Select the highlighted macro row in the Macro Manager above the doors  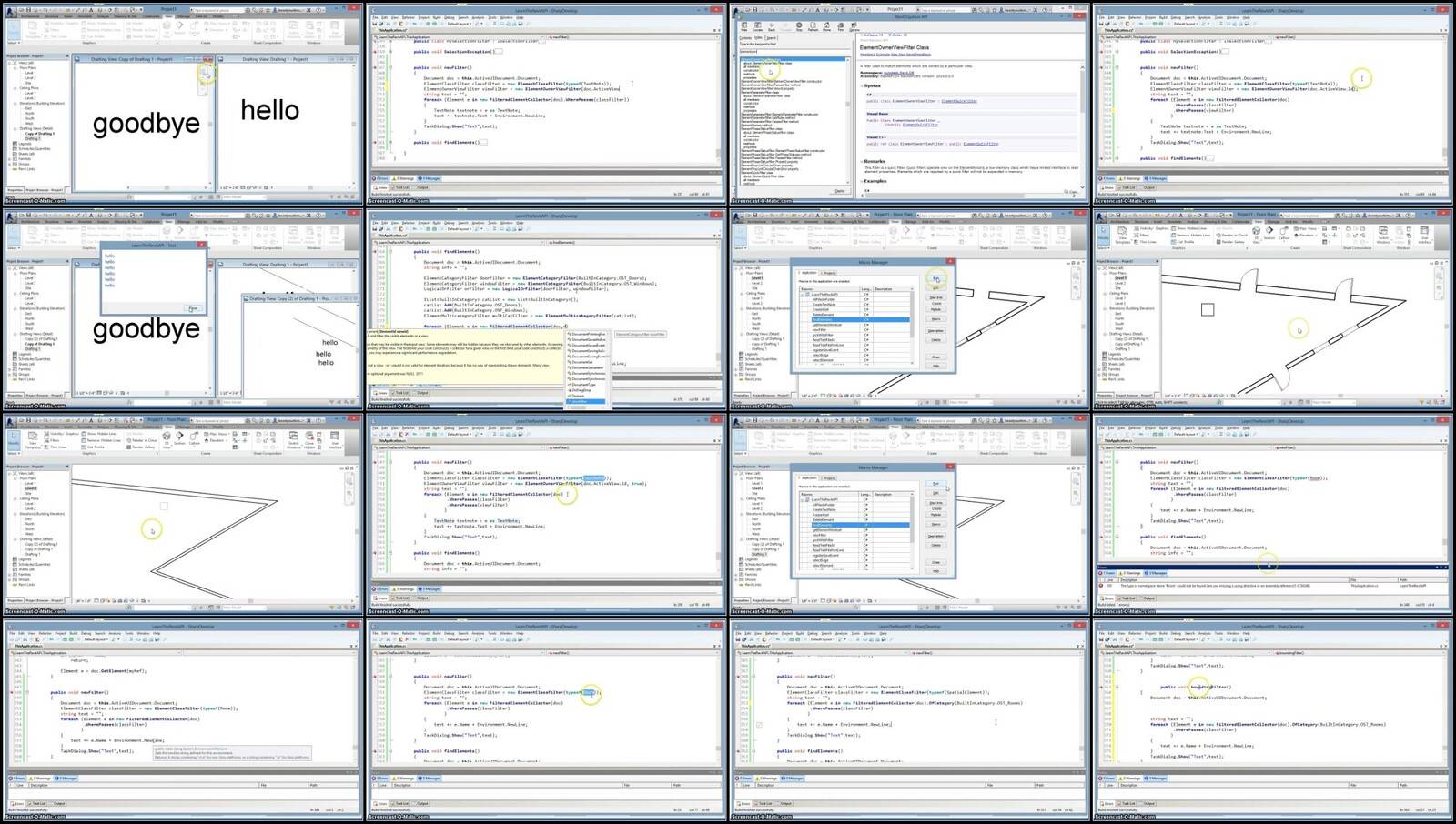click(861, 319)
